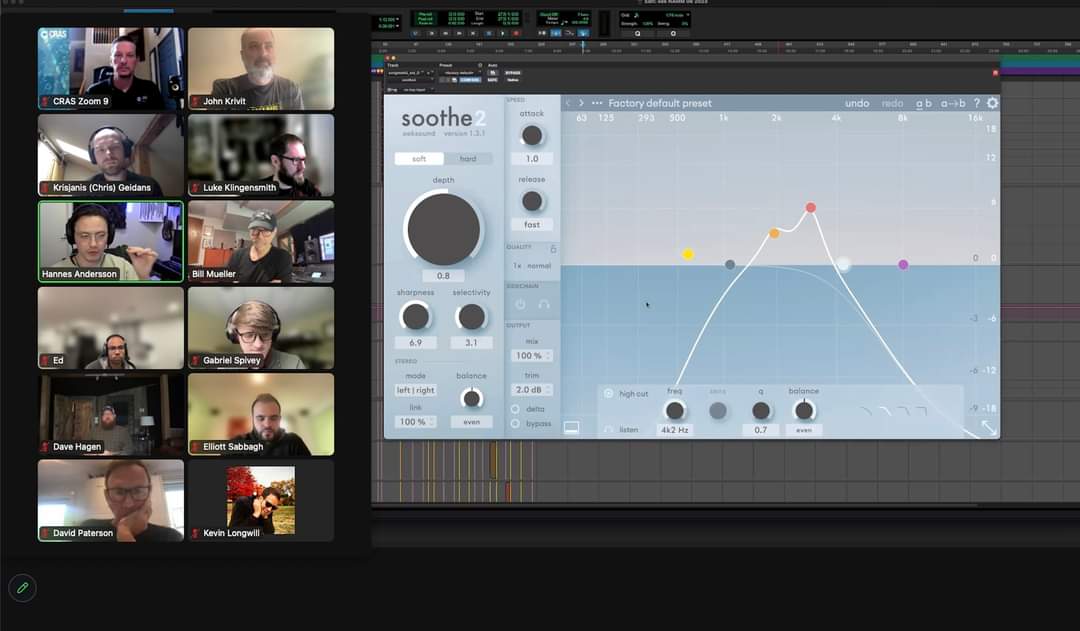
Task: Enable sidechain power icon
Action: [520, 304]
